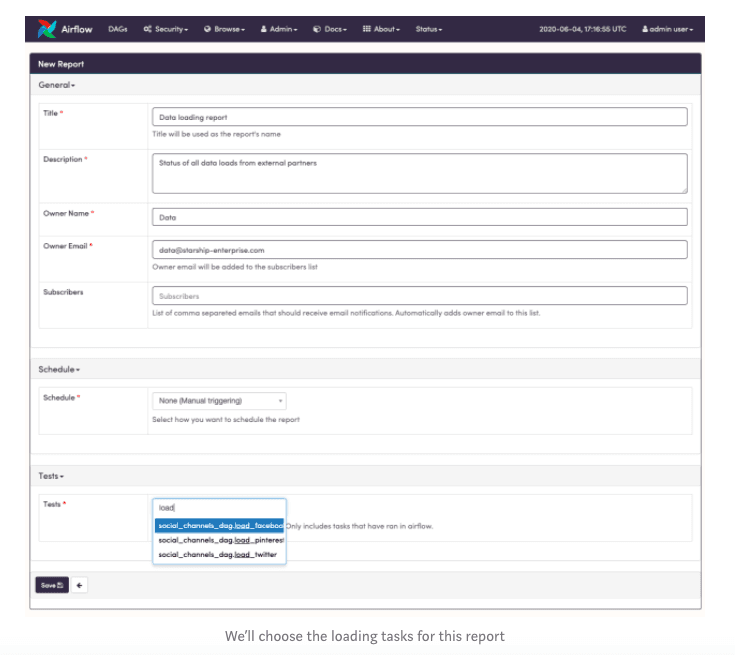Focus the Title text field

click(419, 117)
